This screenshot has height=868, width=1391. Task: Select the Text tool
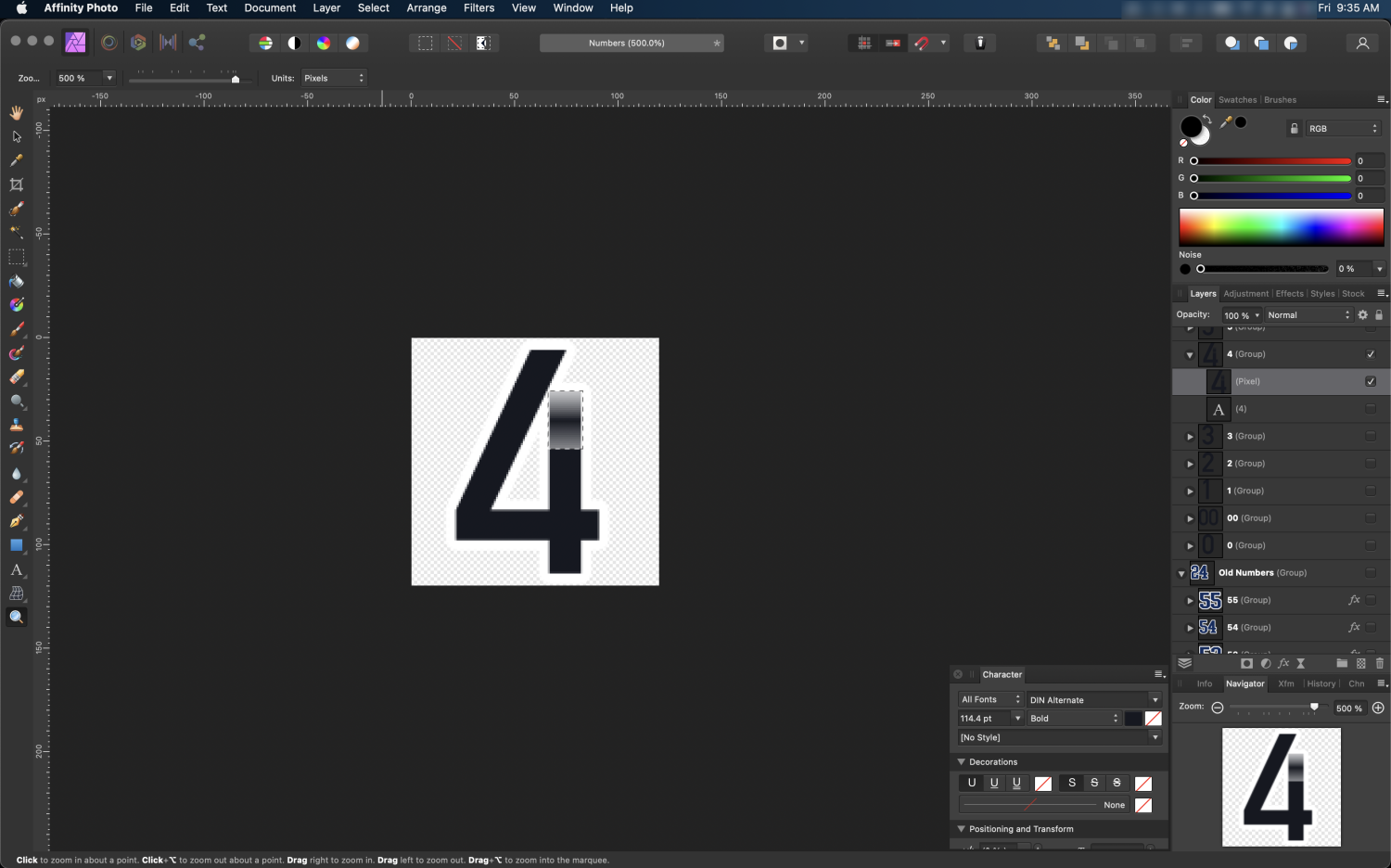[16, 570]
